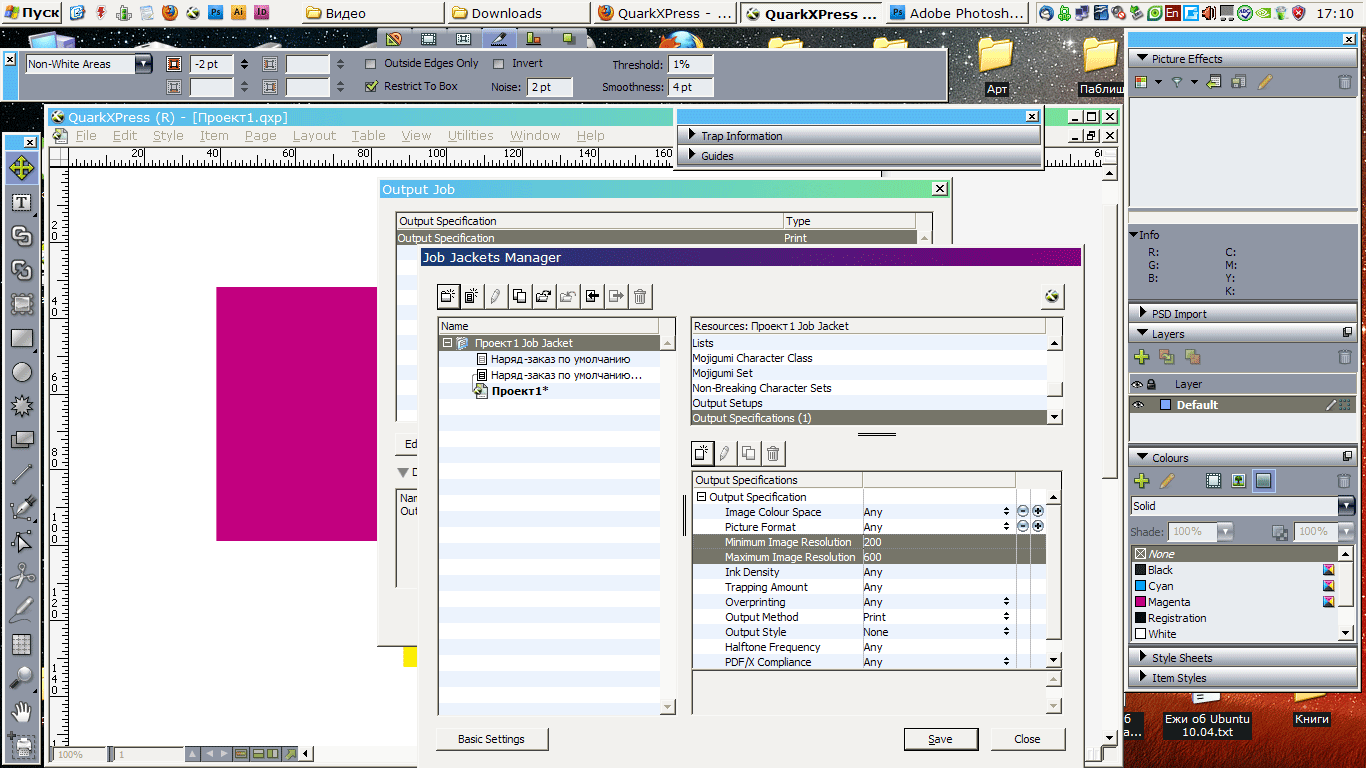Click Close button in Job Jackets Manager
1366x768 pixels.
click(1027, 739)
